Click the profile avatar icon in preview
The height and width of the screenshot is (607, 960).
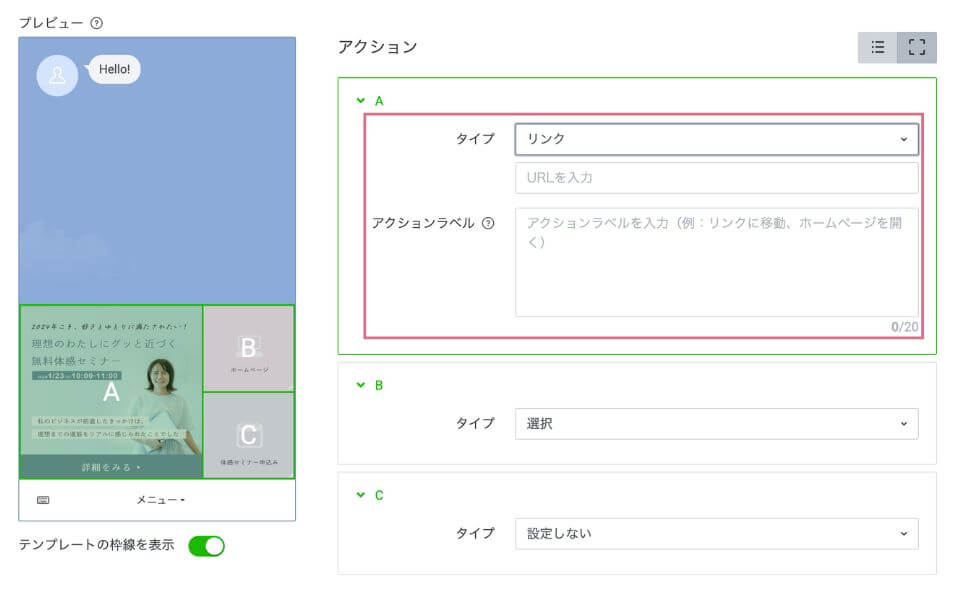[57, 76]
